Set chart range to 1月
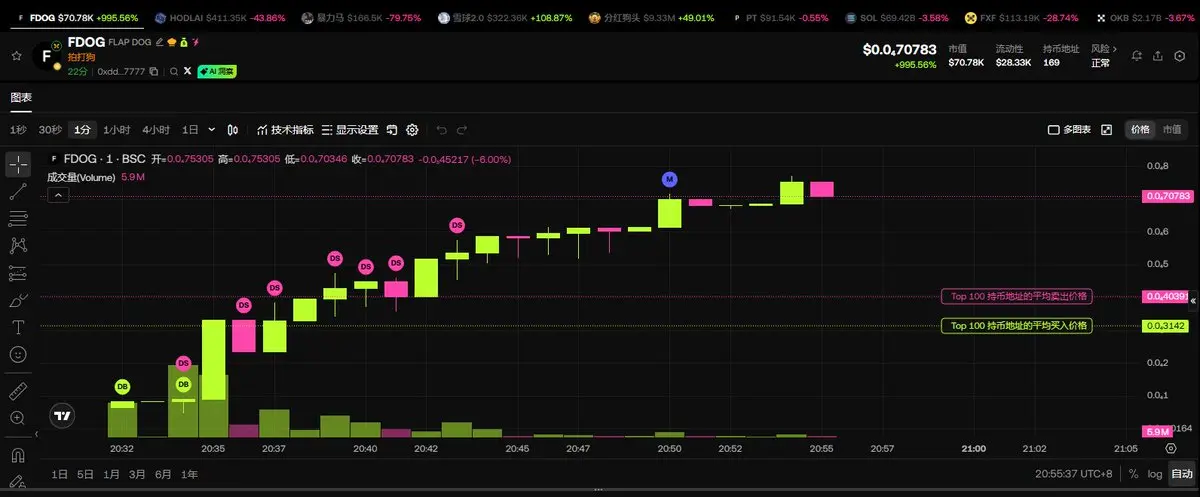 point(112,474)
